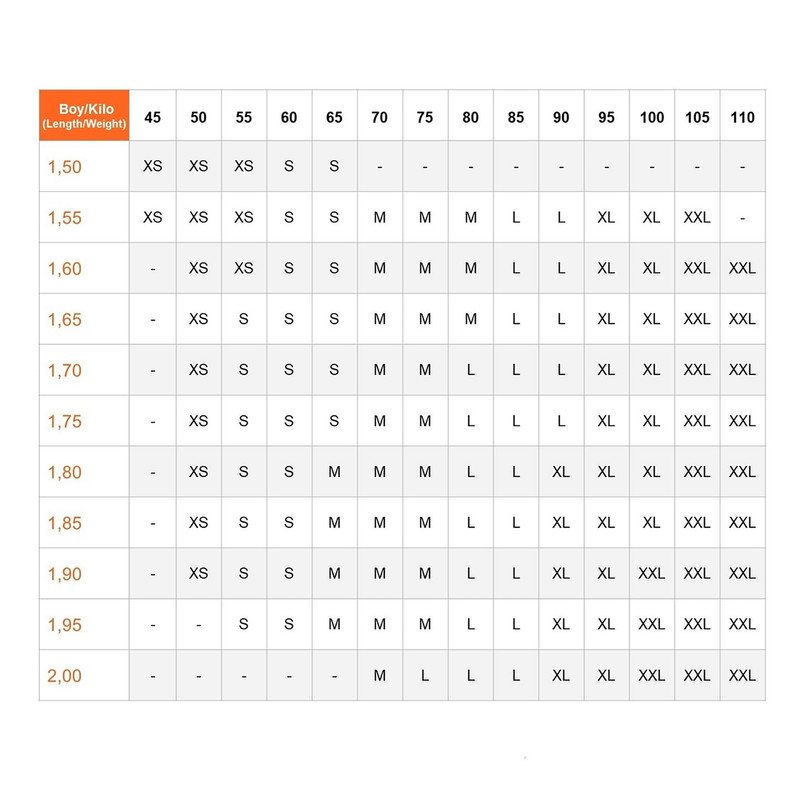This screenshot has width=800, height=800.
Task: Select the XL cell for 1,80 at 90 kilos
Action: tap(561, 472)
